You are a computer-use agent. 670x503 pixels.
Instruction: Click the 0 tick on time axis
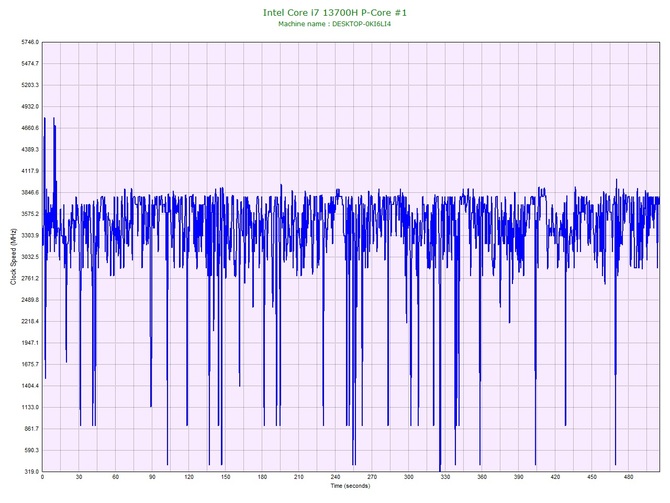42,477
